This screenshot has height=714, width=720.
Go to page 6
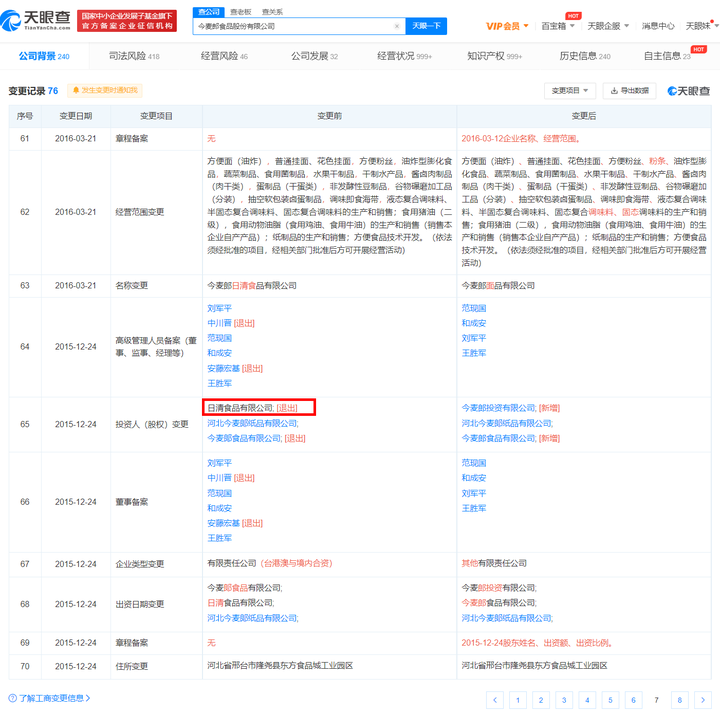(x=633, y=700)
